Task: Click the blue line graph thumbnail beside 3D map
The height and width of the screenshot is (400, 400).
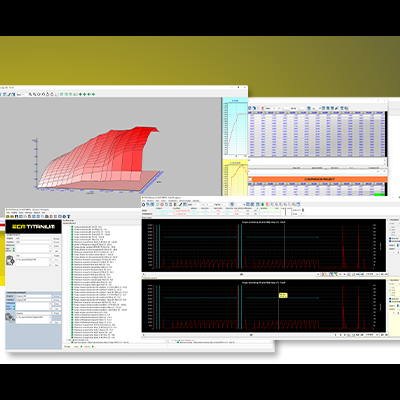Action: [x=235, y=128]
